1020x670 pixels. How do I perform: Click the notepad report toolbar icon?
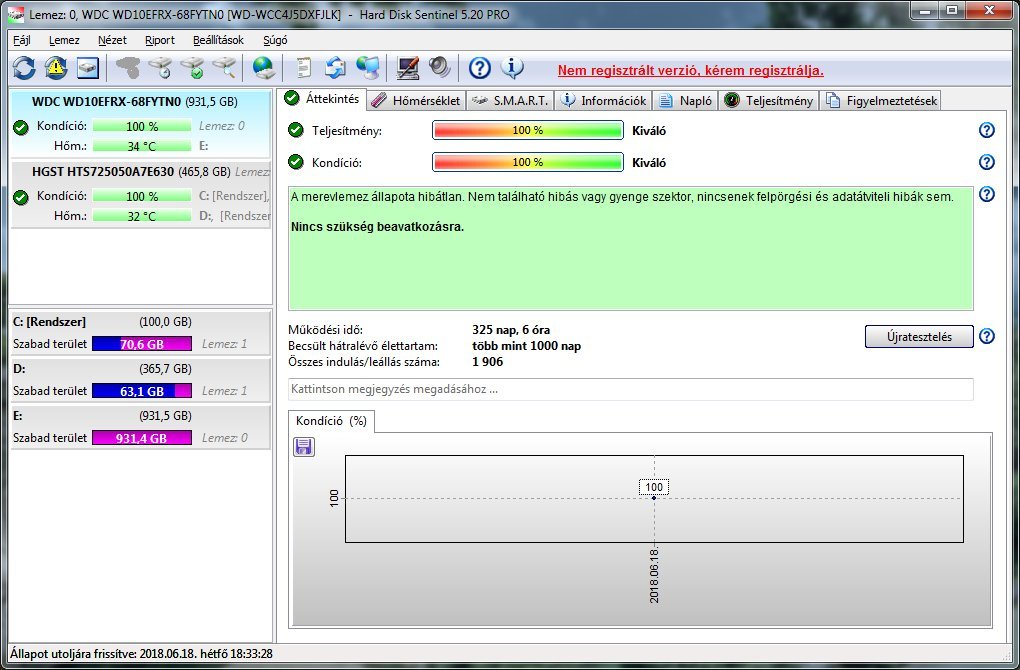(x=304, y=68)
